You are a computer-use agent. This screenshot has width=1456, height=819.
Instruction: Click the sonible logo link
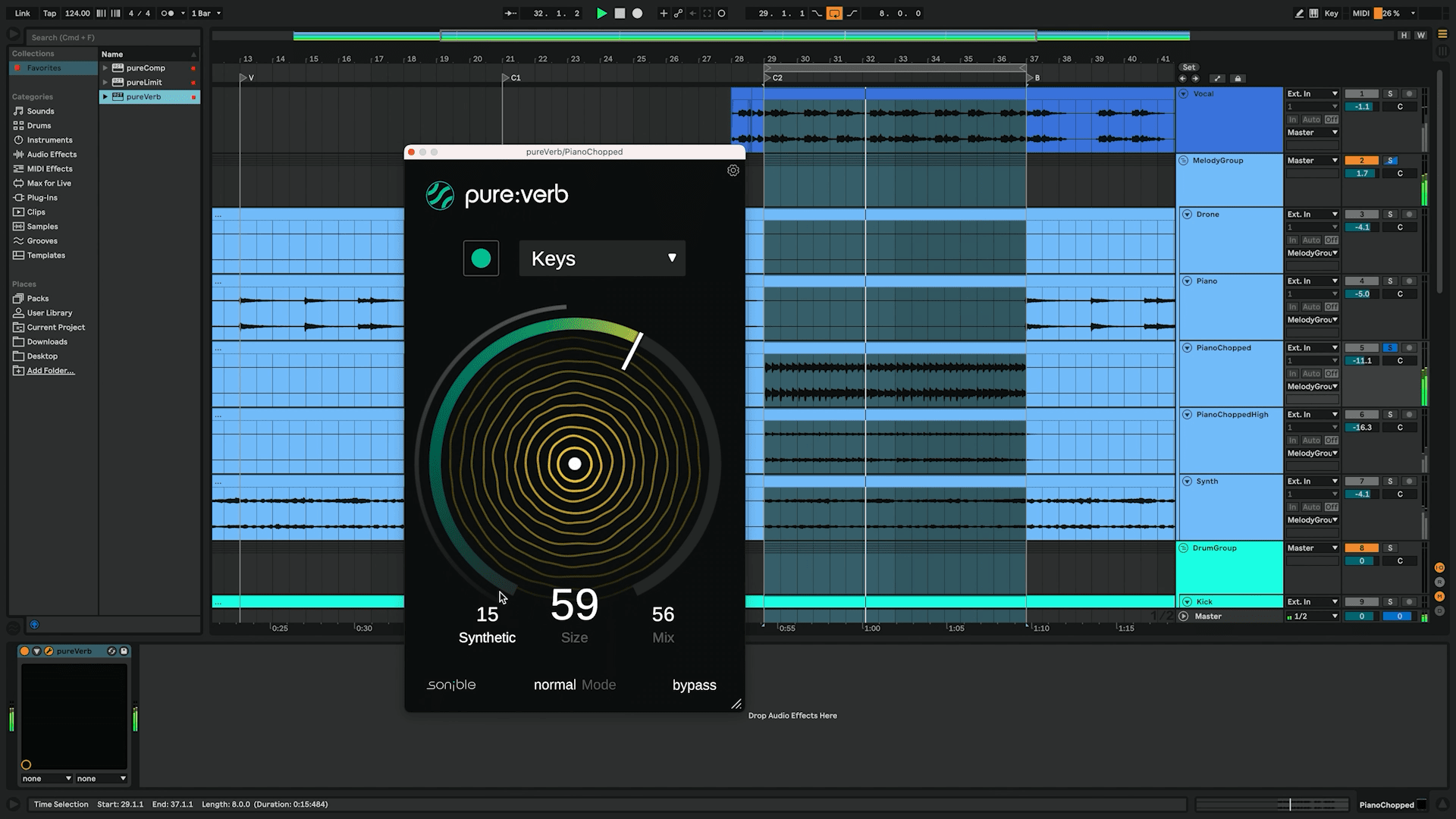(x=451, y=685)
